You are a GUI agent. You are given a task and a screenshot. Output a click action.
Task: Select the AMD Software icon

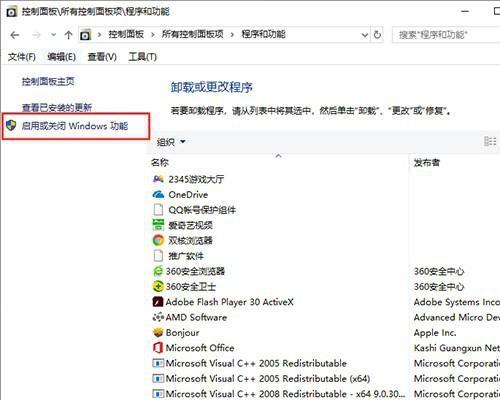pyautogui.click(x=158, y=317)
